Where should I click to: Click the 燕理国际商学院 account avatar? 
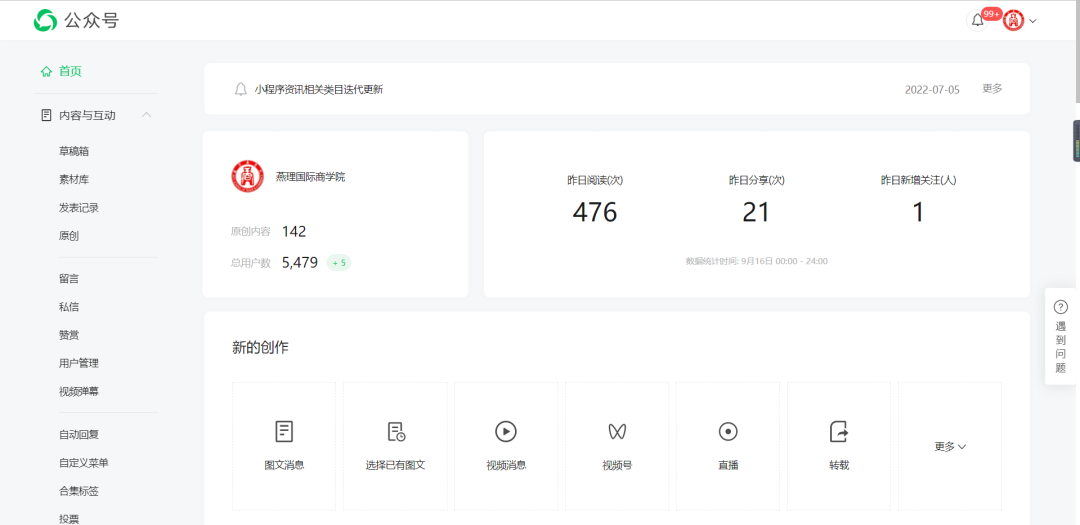[x=247, y=176]
